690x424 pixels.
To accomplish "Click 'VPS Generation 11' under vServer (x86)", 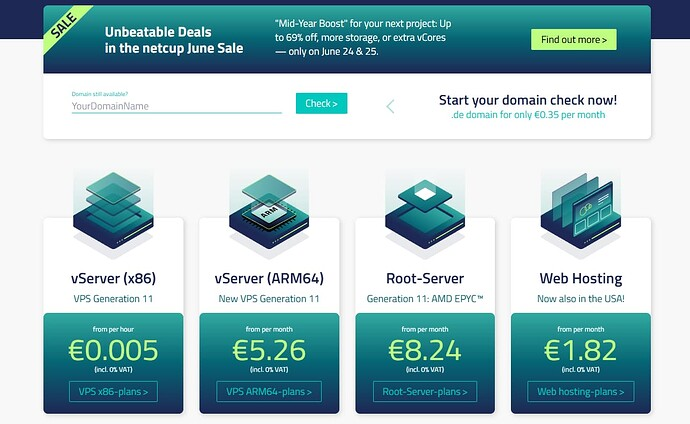I will [x=113, y=299].
